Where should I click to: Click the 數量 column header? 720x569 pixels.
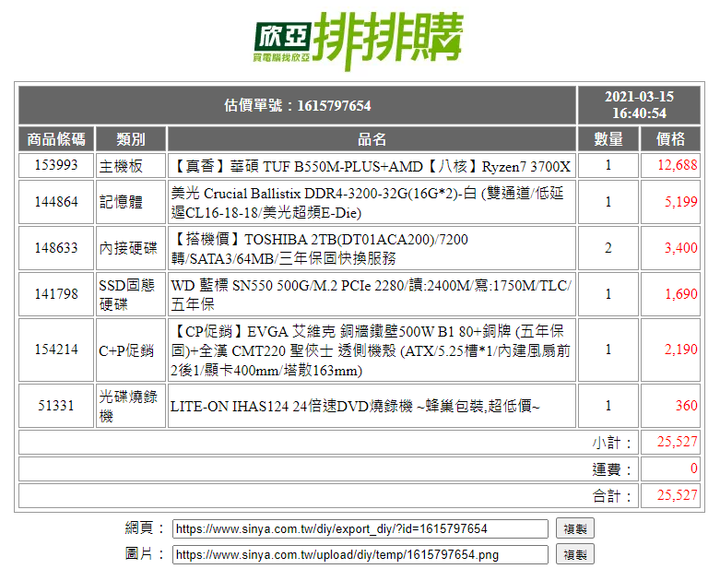pyautogui.click(x=608, y=139)
